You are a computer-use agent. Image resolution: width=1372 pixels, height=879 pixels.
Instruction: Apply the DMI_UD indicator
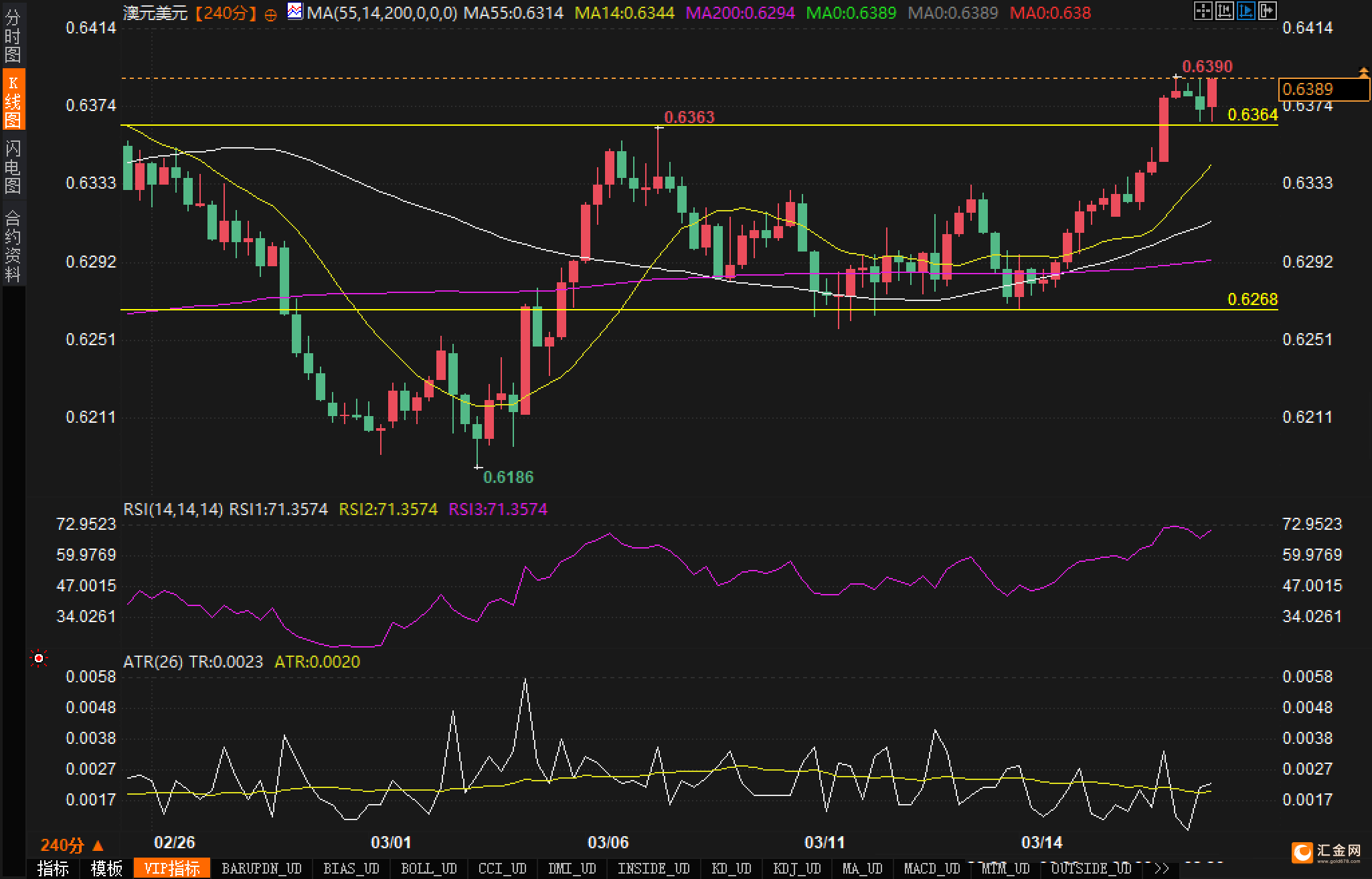[x=572, y=869]
